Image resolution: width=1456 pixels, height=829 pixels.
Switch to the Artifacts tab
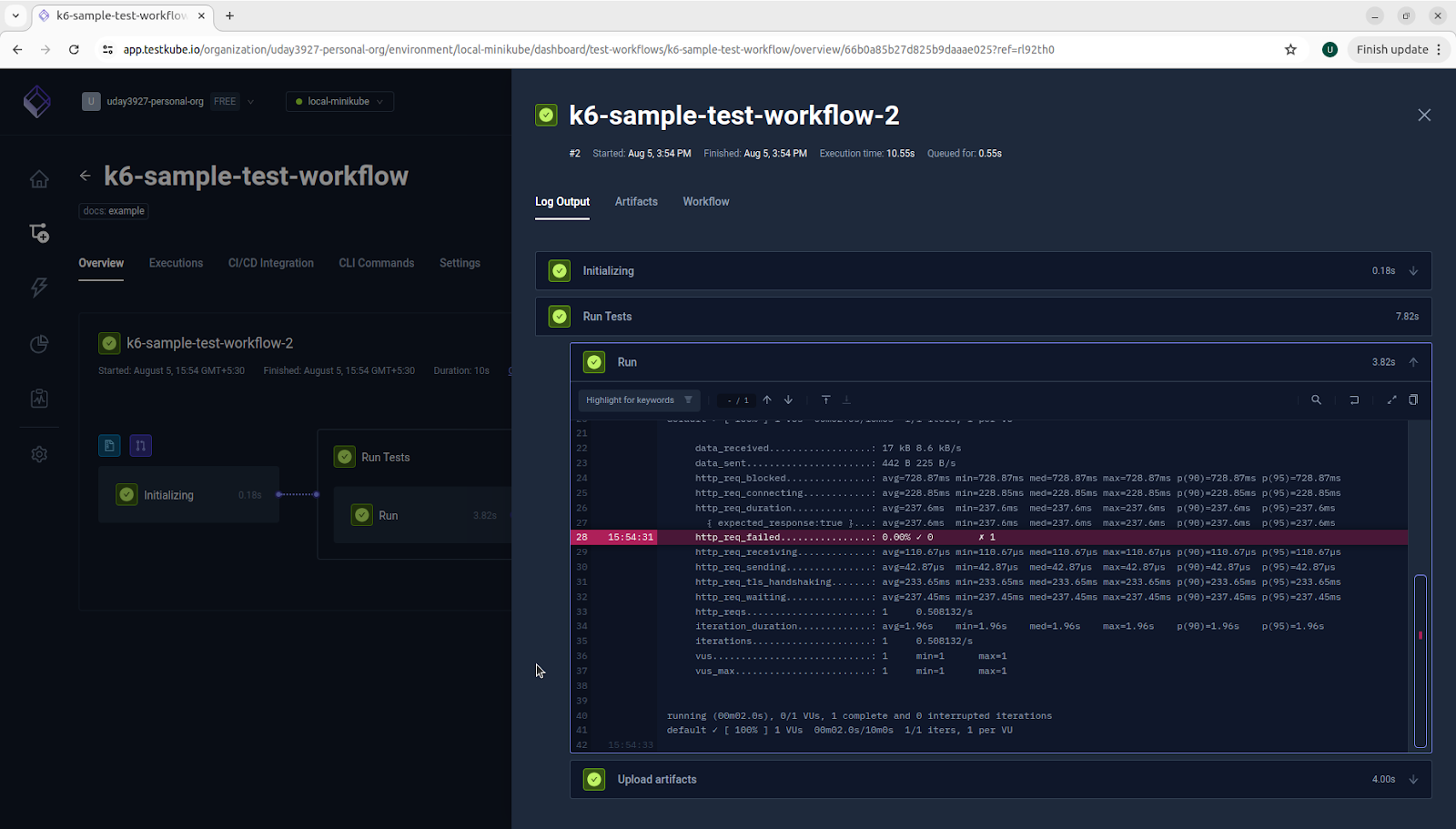636,201
